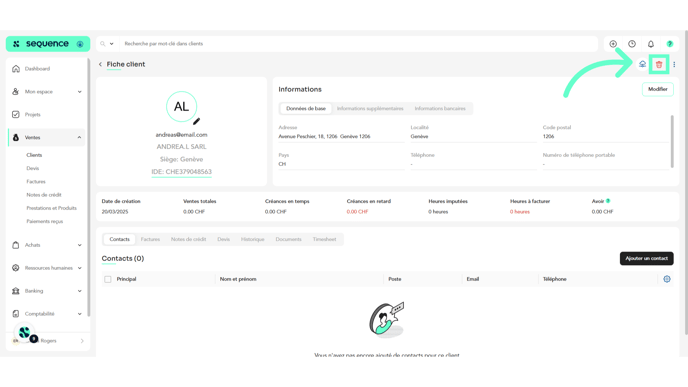
Task: Click the Ressources humaines icon
Action: point(16,268)
